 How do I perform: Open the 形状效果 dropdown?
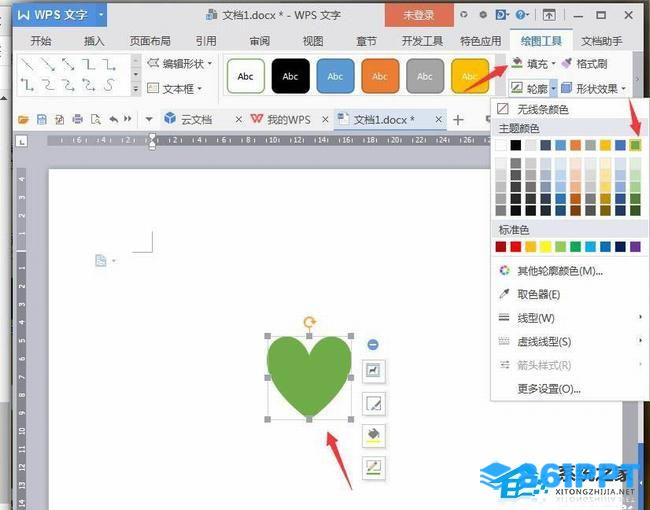[x=593, y=88]
